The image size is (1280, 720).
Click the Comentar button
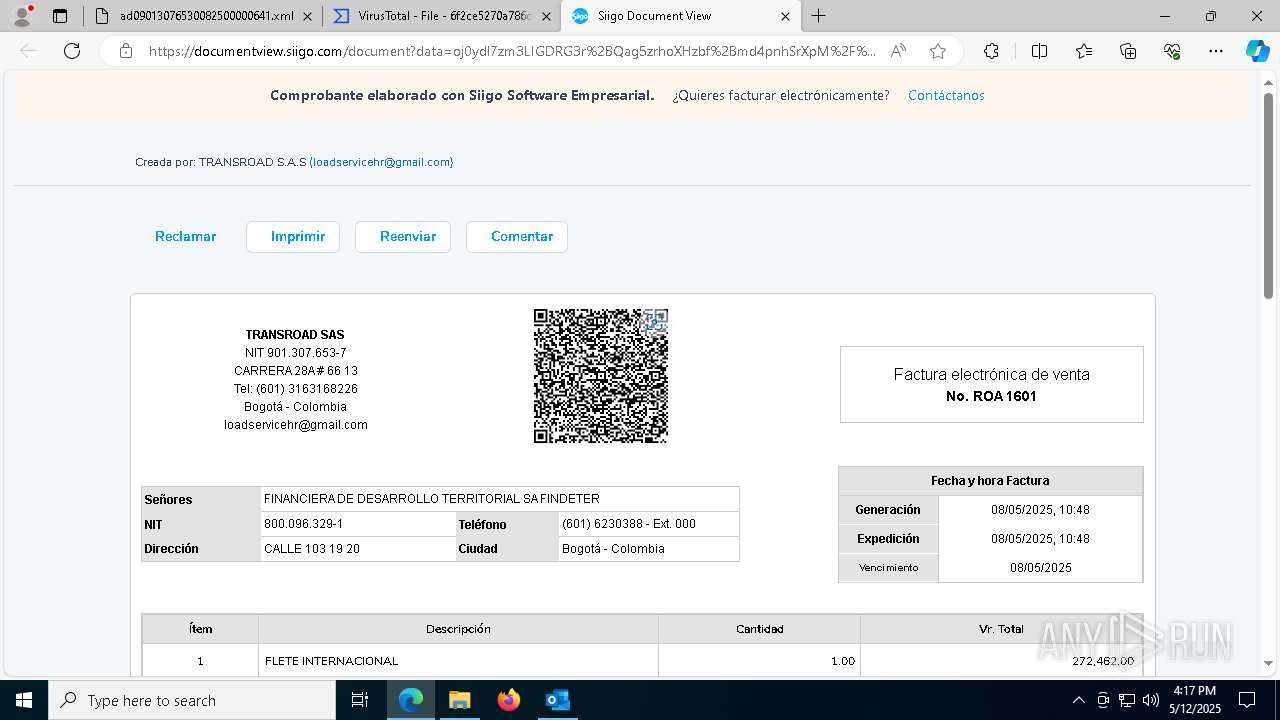[517, 237]
